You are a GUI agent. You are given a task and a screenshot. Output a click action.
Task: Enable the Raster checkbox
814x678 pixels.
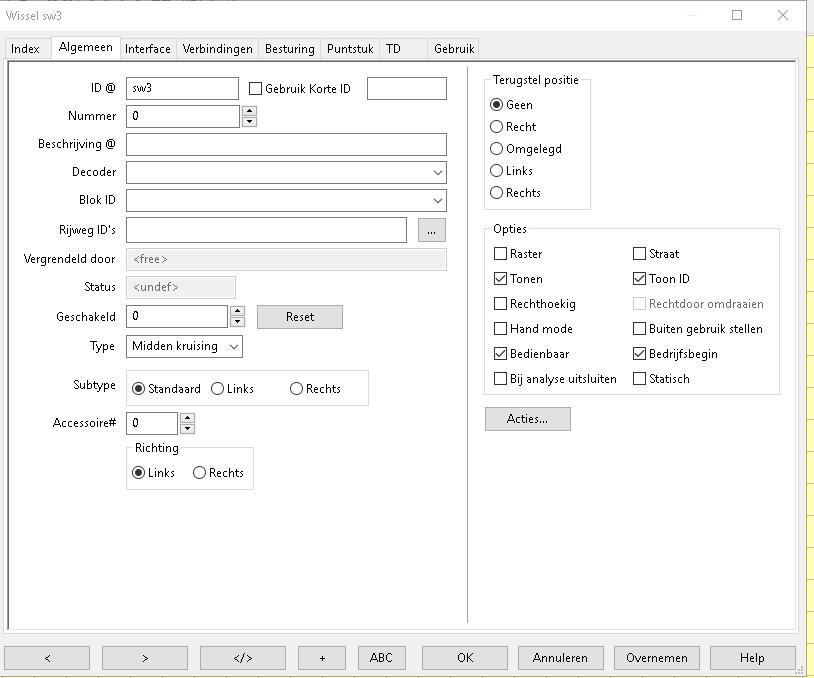tap(501, 254)
